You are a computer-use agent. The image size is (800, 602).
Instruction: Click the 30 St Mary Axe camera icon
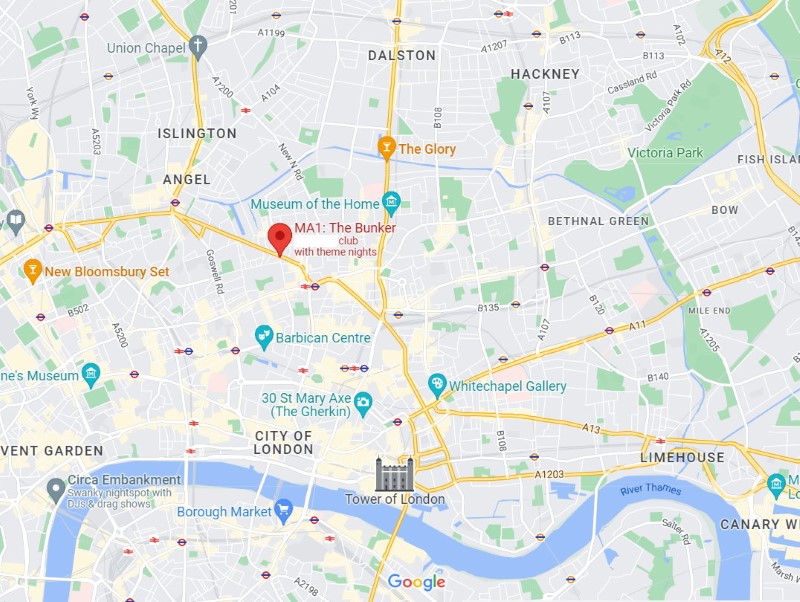363,405
